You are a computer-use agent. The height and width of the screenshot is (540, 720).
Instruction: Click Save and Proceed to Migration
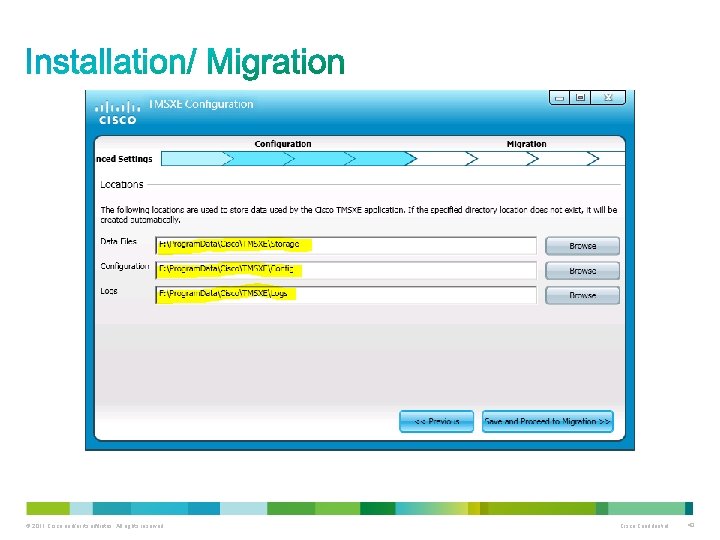[x=547, y=421]
